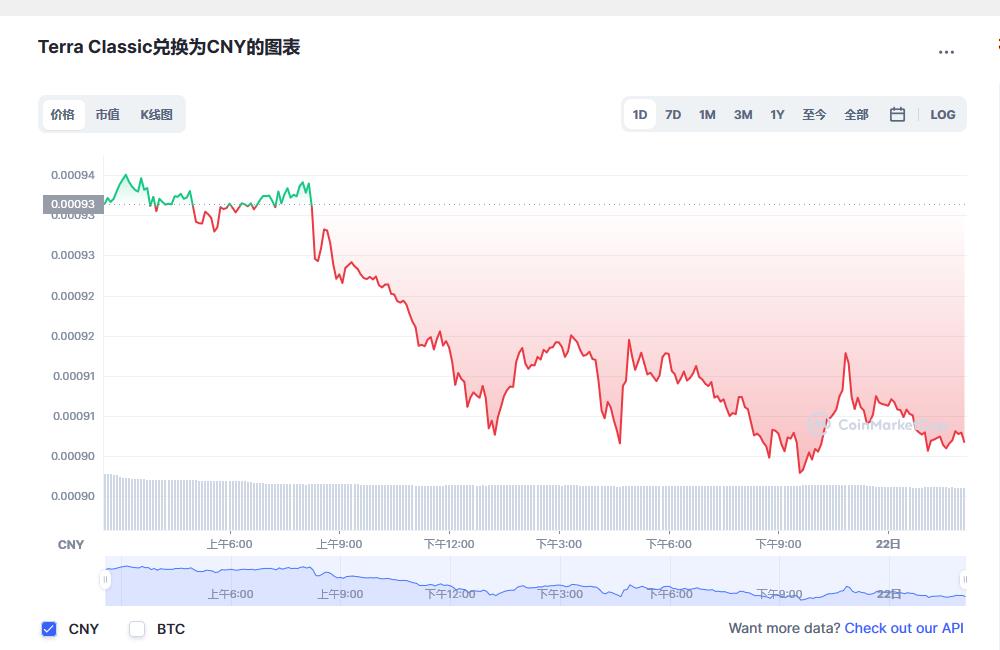Select the 3M time range
Screen dimensions: 1000x650
coord(743,115)
